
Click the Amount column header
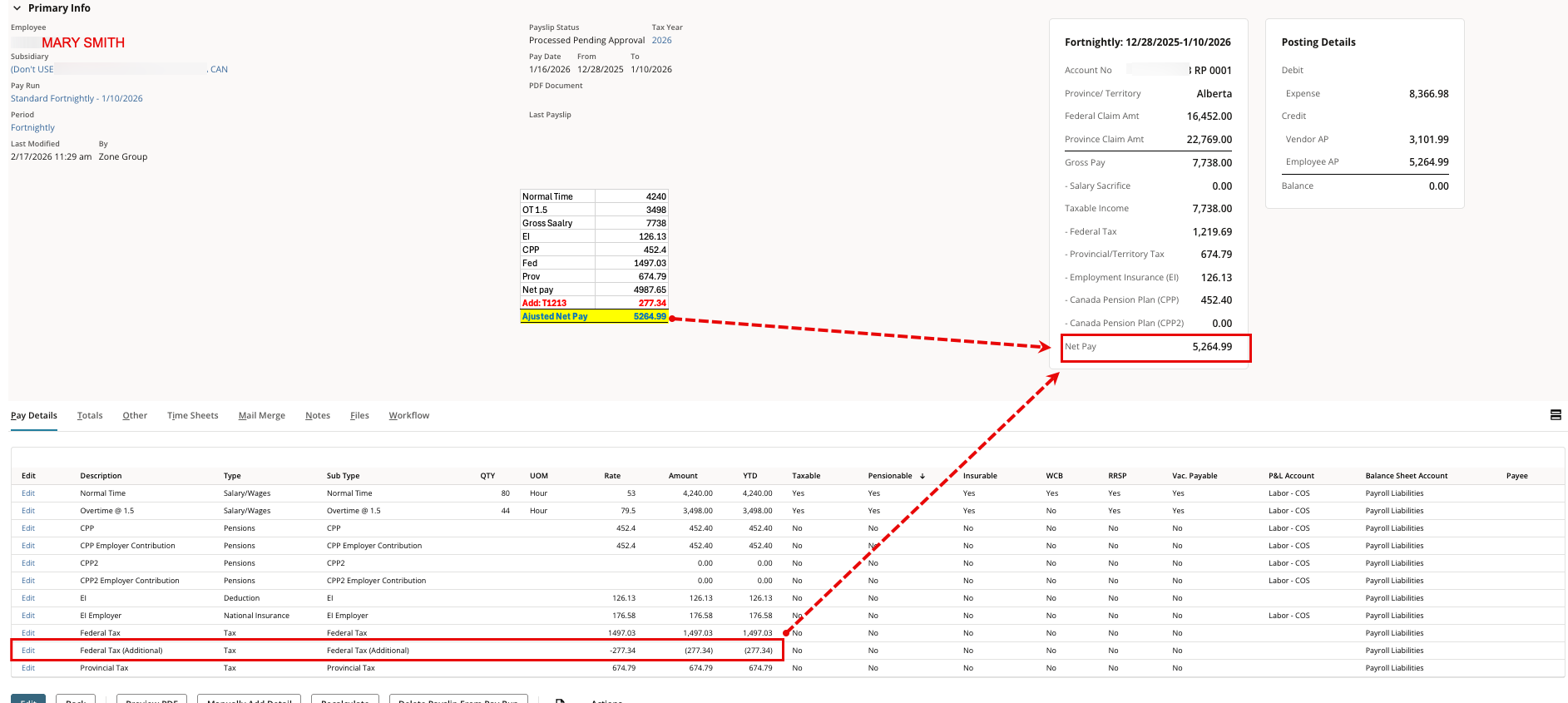(683, 476)
